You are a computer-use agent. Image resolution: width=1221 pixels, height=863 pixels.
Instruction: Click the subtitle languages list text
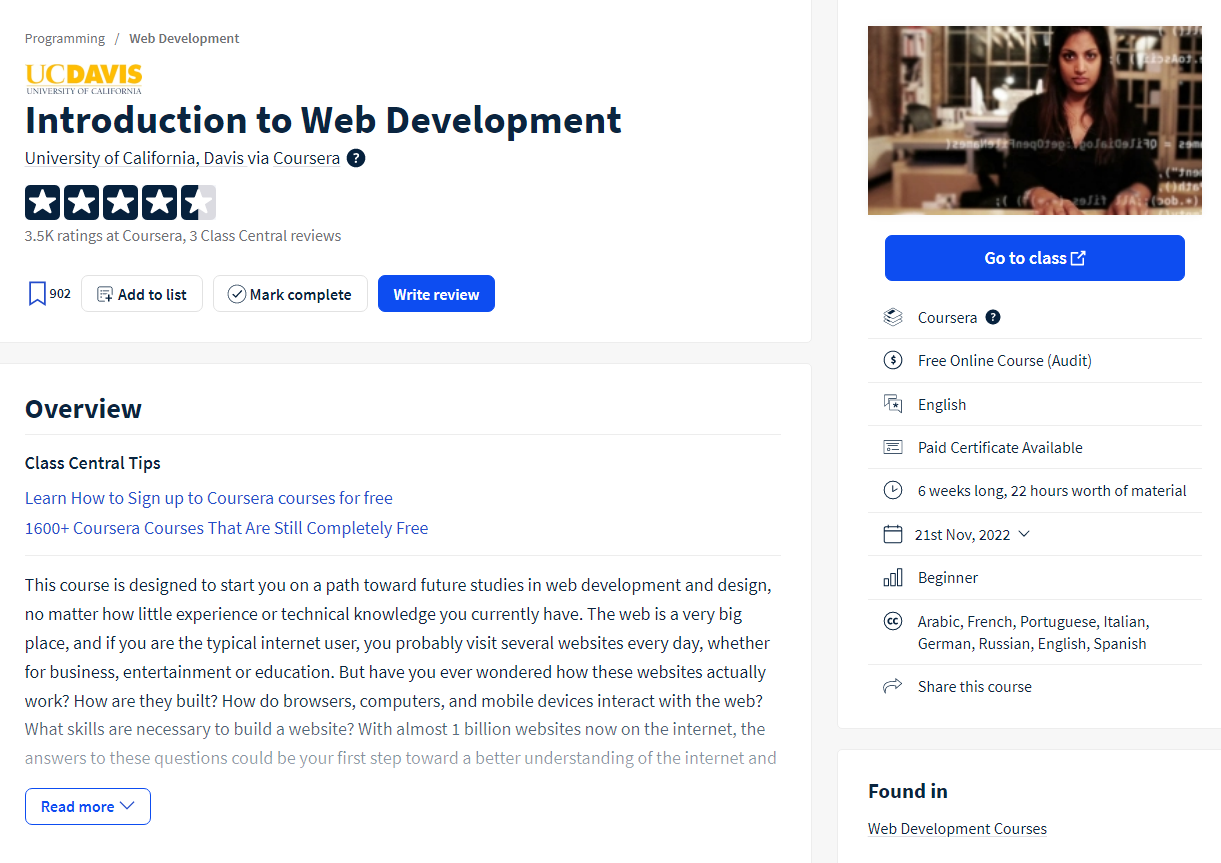(x=1033, y=632)
